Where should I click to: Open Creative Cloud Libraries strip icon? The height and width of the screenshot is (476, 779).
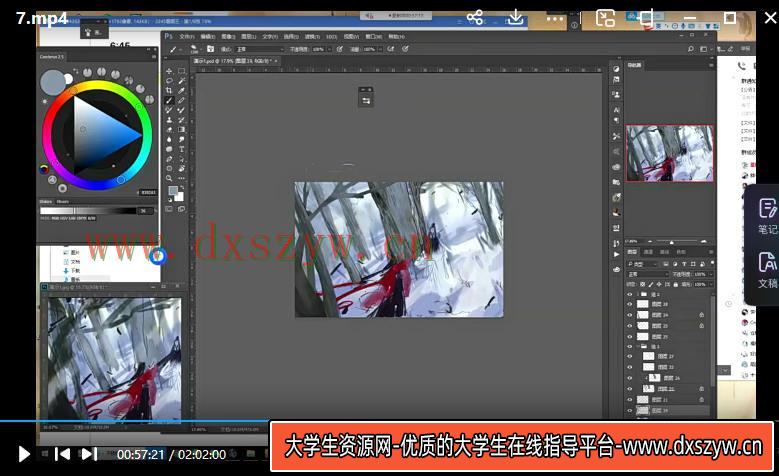617,269
